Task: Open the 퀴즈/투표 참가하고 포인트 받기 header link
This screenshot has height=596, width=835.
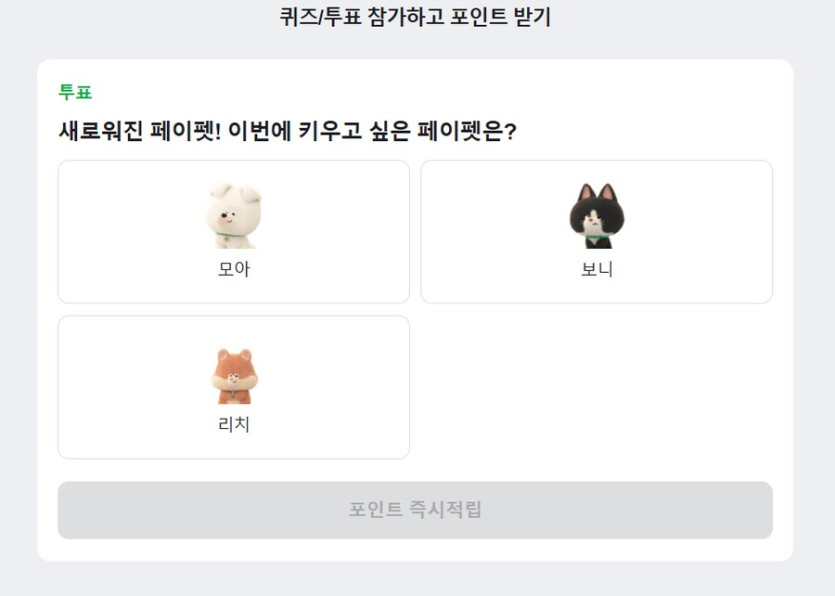Action: 417,17
